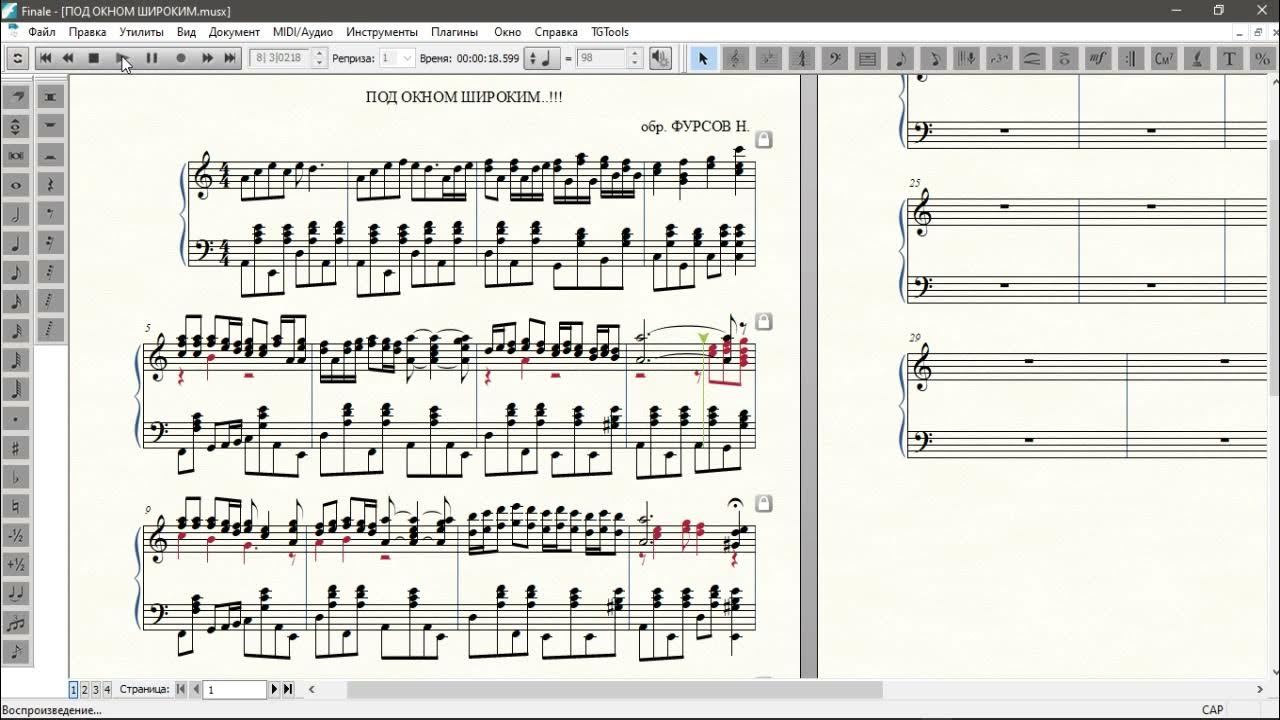Select the HyperScribe tool
Screen dimensions: 1280x720
(967, 58)
